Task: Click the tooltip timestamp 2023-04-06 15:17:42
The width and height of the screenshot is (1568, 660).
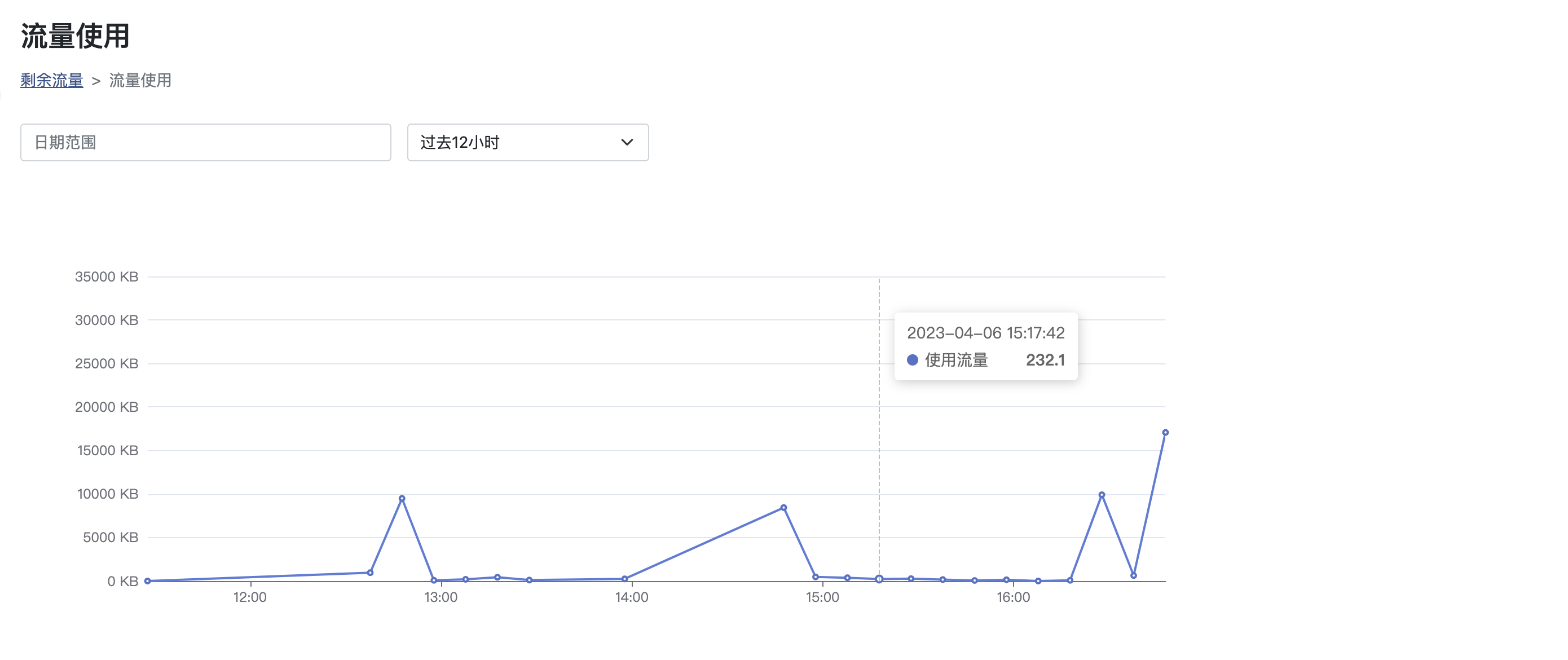Action: [x=985, y=333]
